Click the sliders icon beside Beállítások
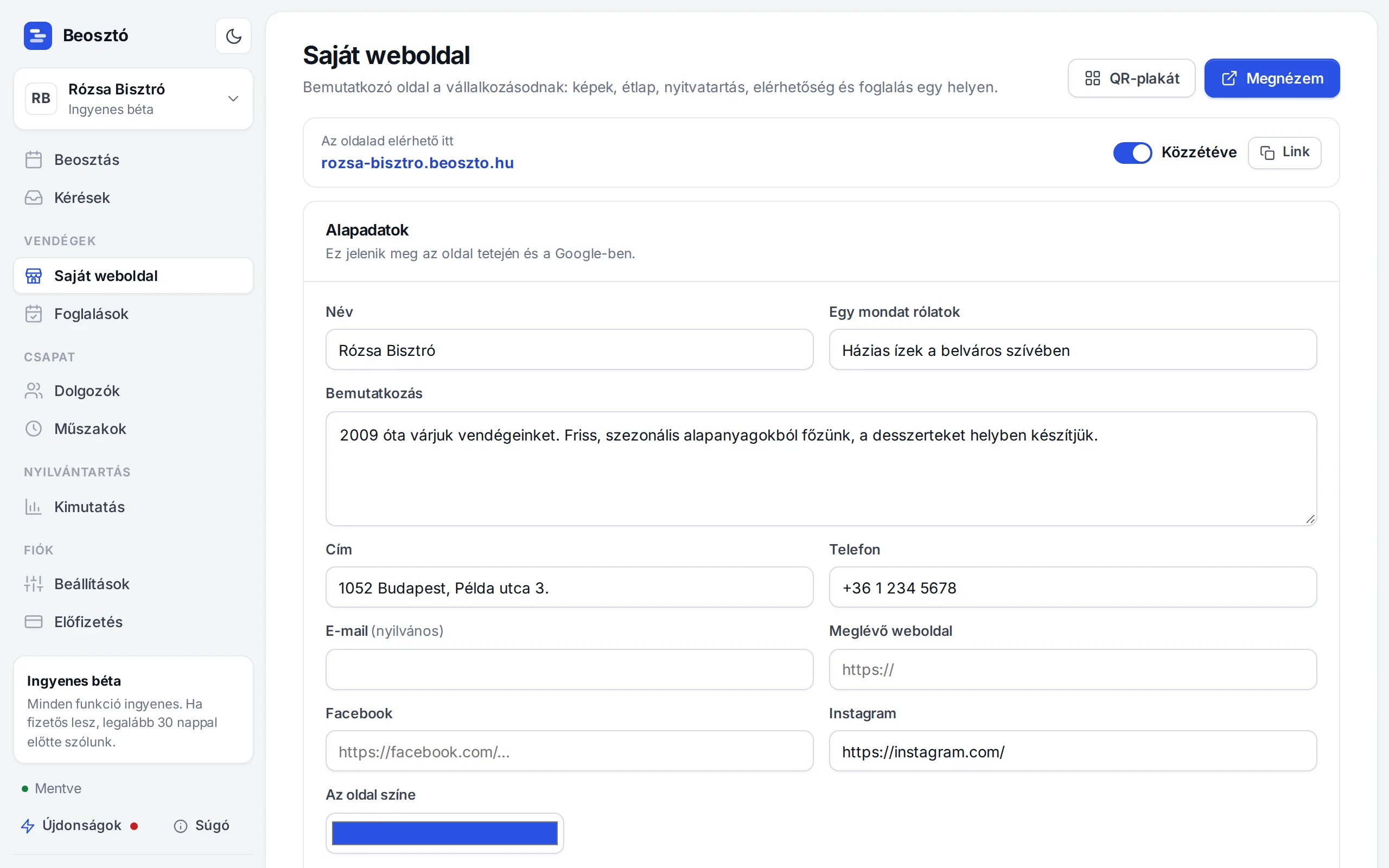The height and width of the screenshot is (868, 1389). pos(34,584)
